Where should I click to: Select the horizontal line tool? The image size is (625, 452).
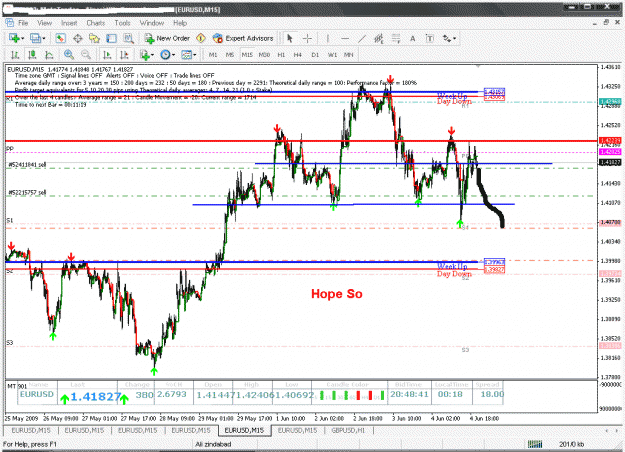click(345, 38)
